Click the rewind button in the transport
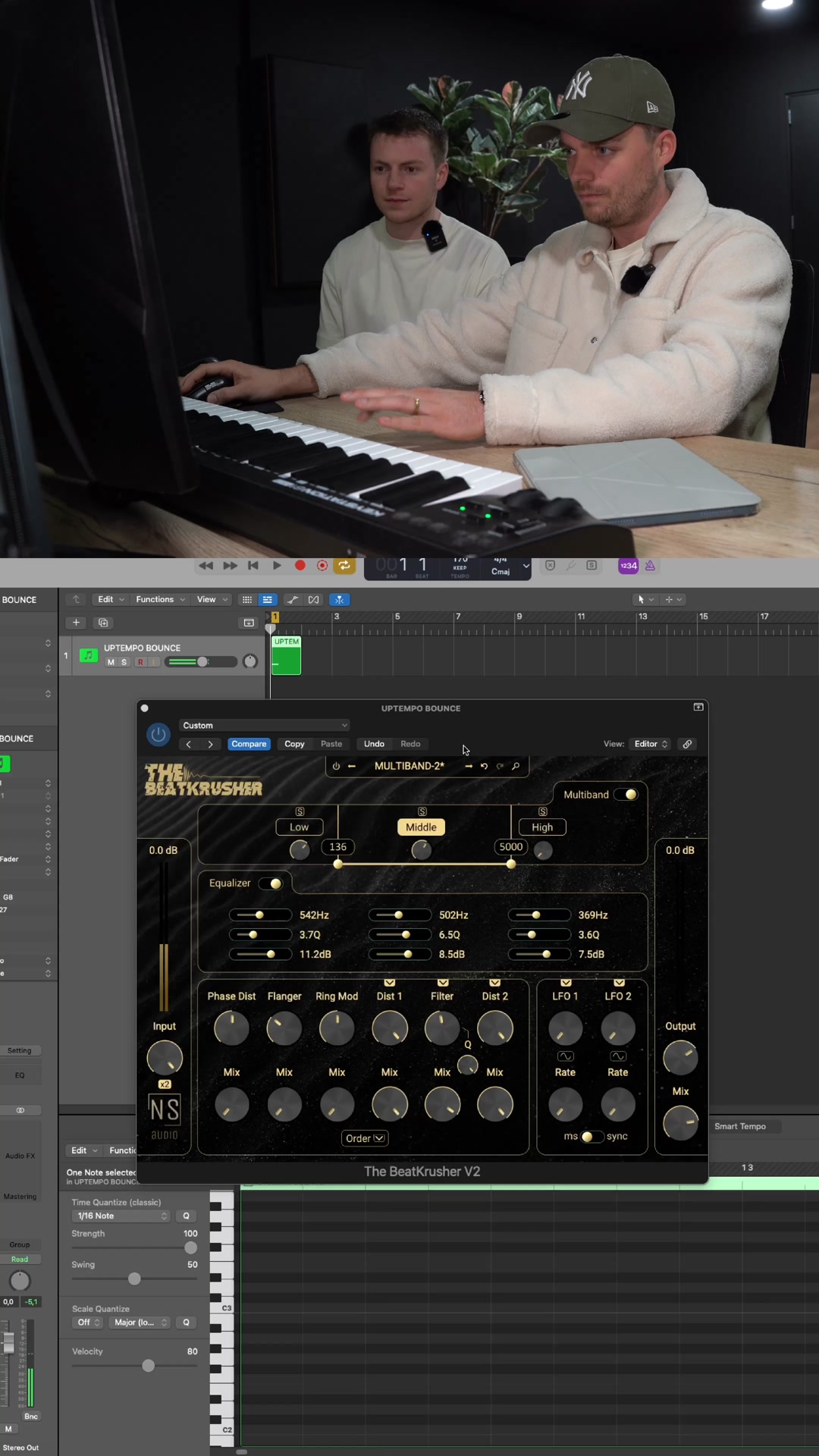The image size is (819, 1456). pyautogui.click(x=206, y=566)
